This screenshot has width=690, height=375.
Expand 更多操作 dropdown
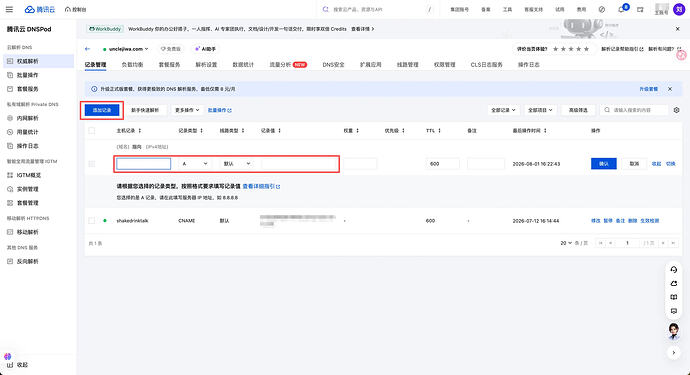(187, 110)
